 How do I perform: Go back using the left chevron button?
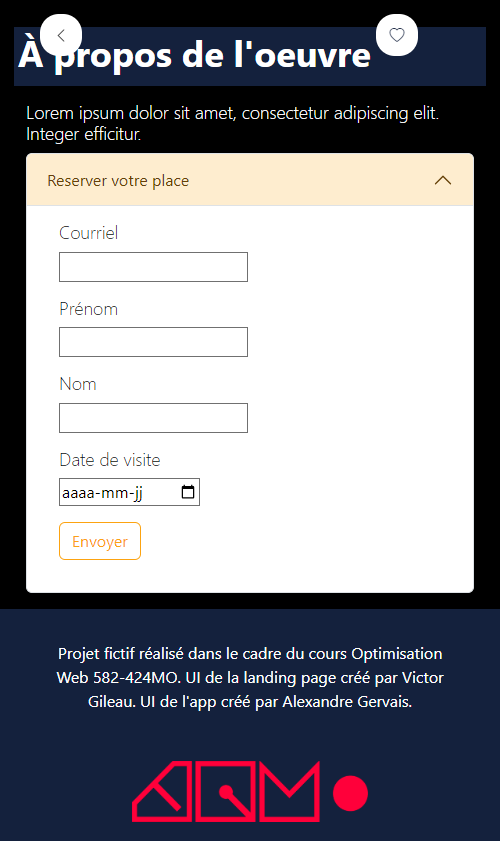click(x=61, y=35)
